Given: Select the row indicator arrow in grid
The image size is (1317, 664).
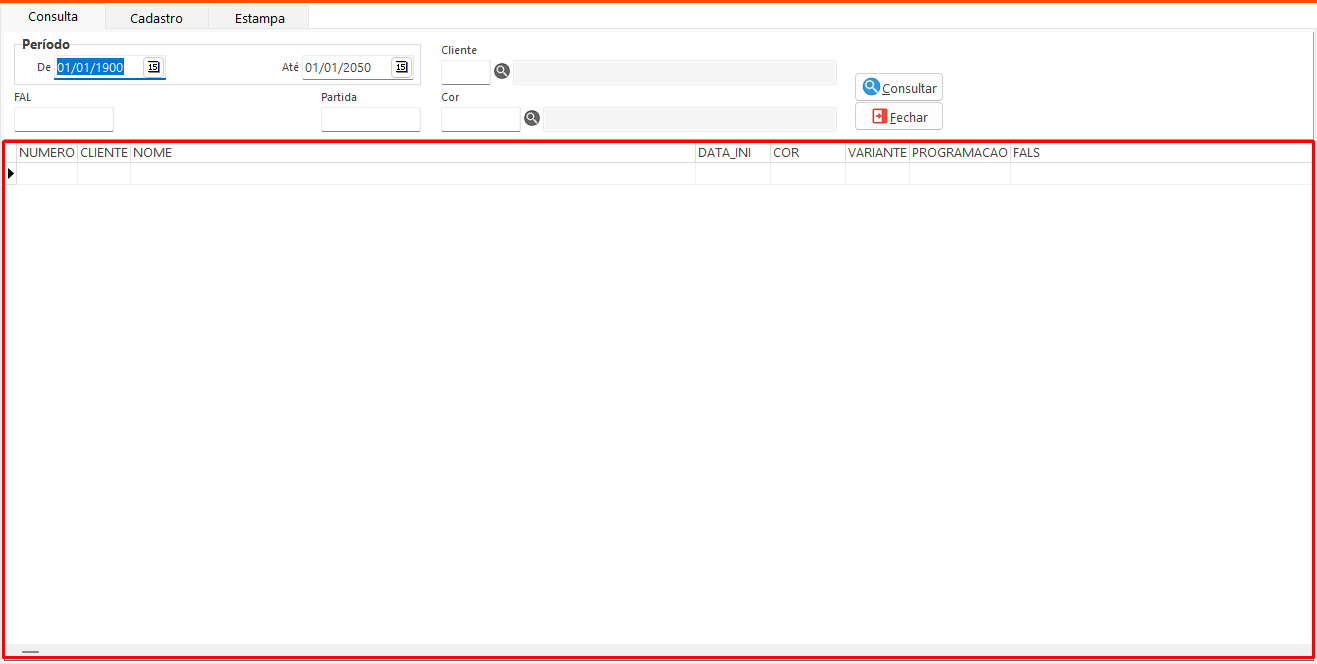Looking at the screenshot, I should [x=11, y=174].
